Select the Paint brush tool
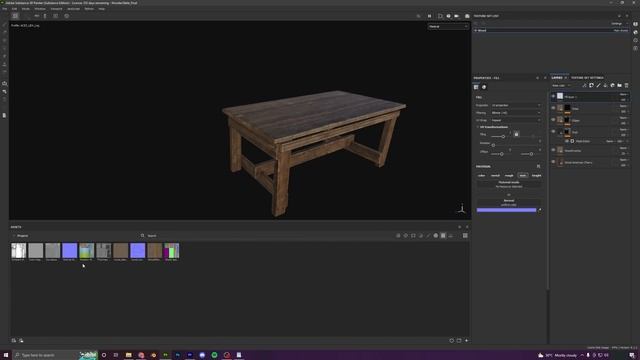The width and height of the screenshot is (640, 360). (4, 25)
